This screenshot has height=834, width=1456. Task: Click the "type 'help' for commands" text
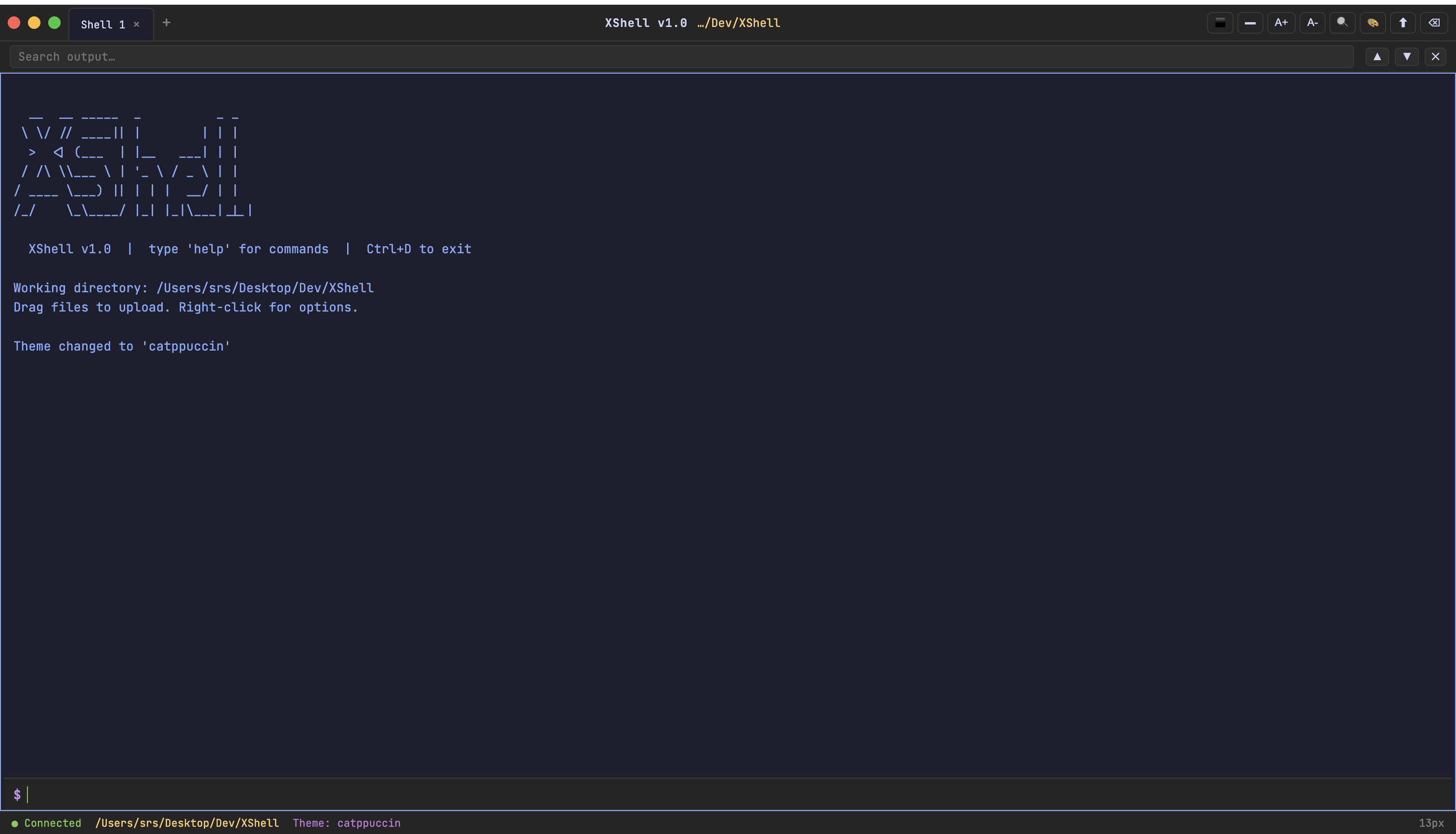point(238,249)
